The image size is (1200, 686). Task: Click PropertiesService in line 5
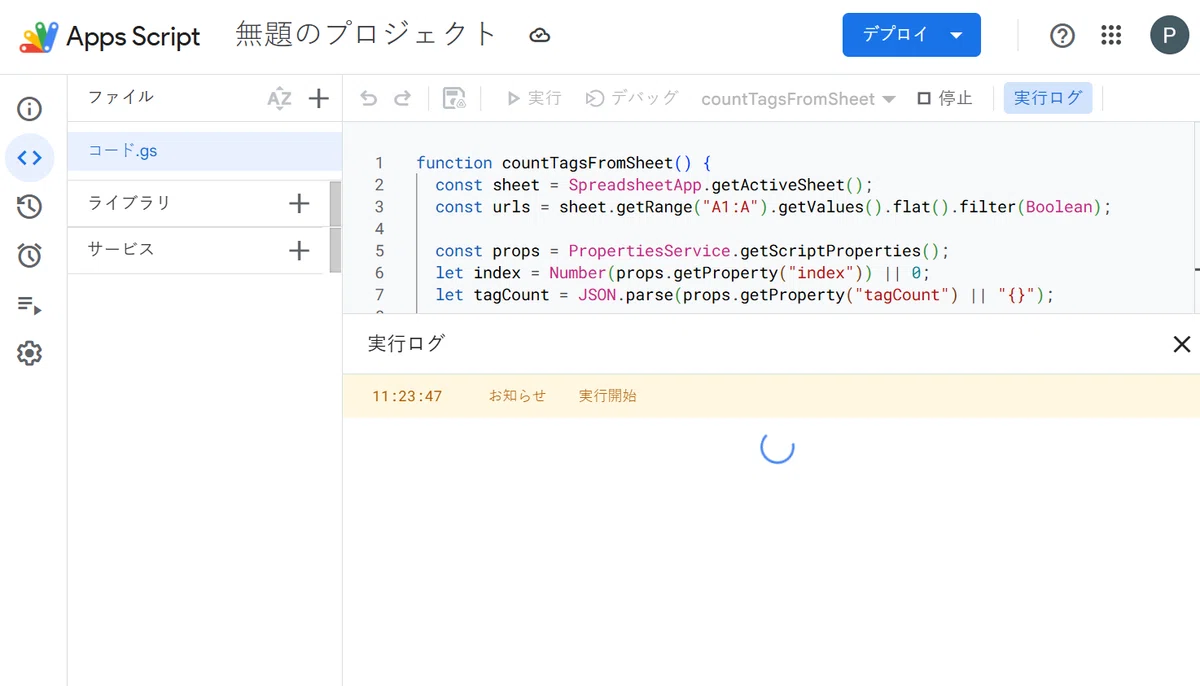(x=649, y=251)
